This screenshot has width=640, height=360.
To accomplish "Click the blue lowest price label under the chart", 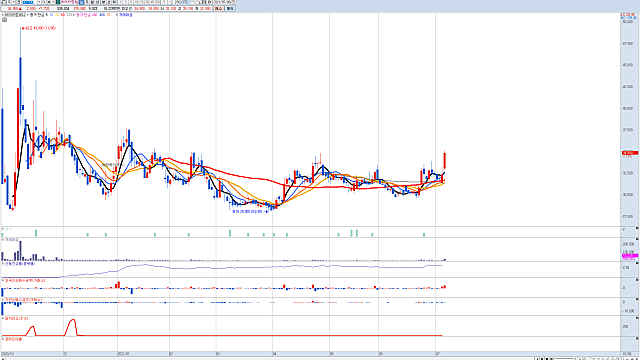I will coord(250,211).
